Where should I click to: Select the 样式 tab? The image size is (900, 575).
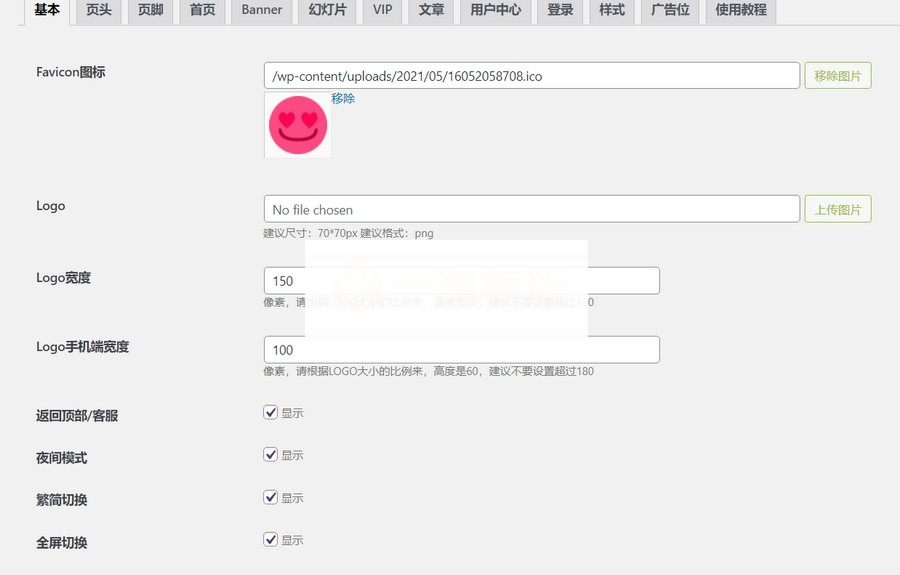611,11
